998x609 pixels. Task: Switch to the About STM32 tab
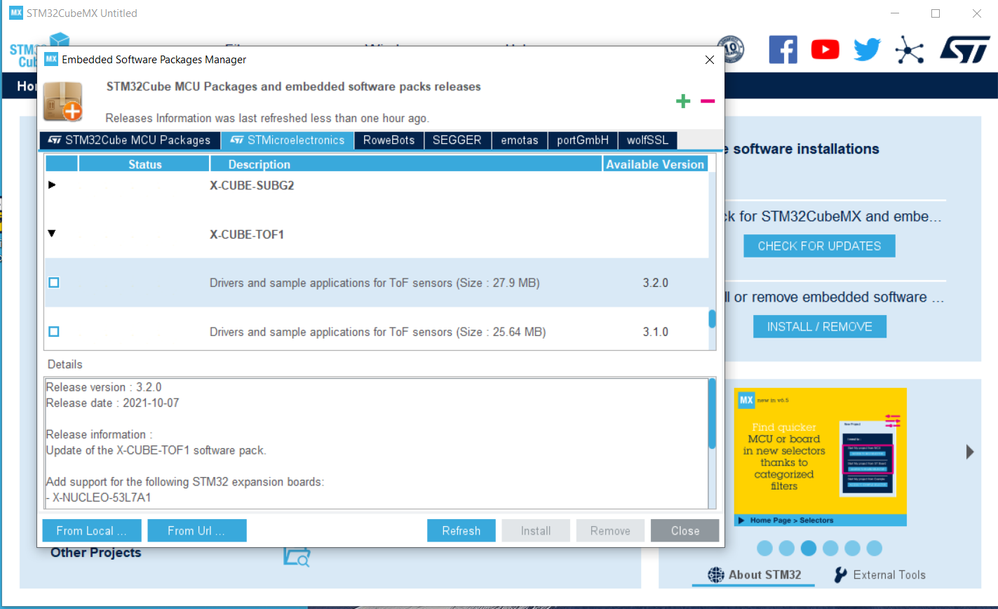754,575
